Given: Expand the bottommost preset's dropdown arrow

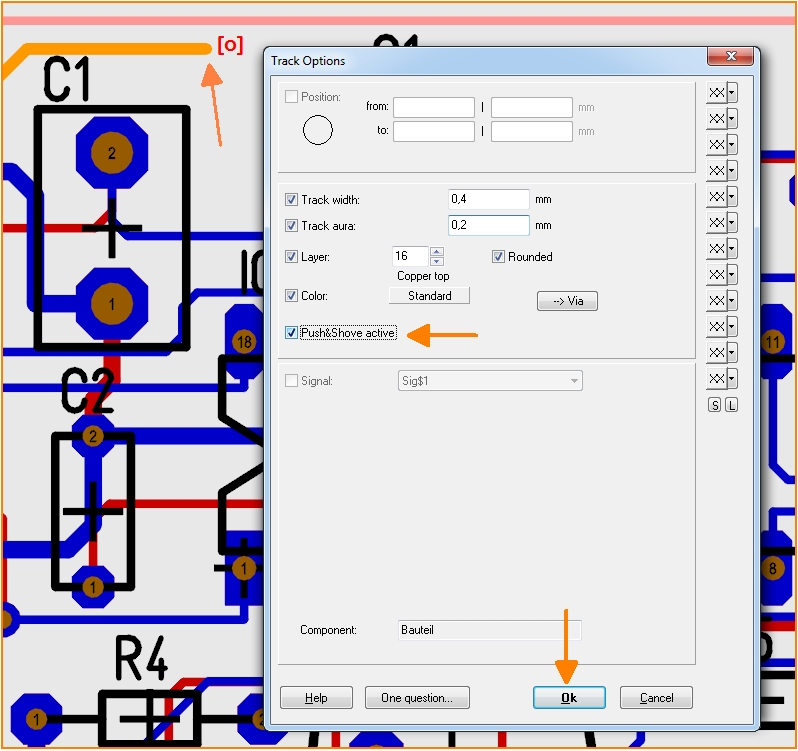Looking at the screenshot, I should click(x=732, y=378).
